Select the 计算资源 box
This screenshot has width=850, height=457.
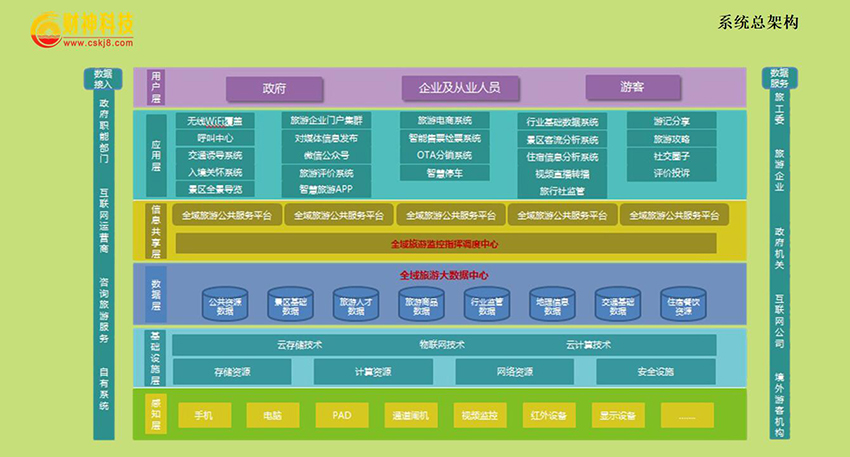pos(373,372)
